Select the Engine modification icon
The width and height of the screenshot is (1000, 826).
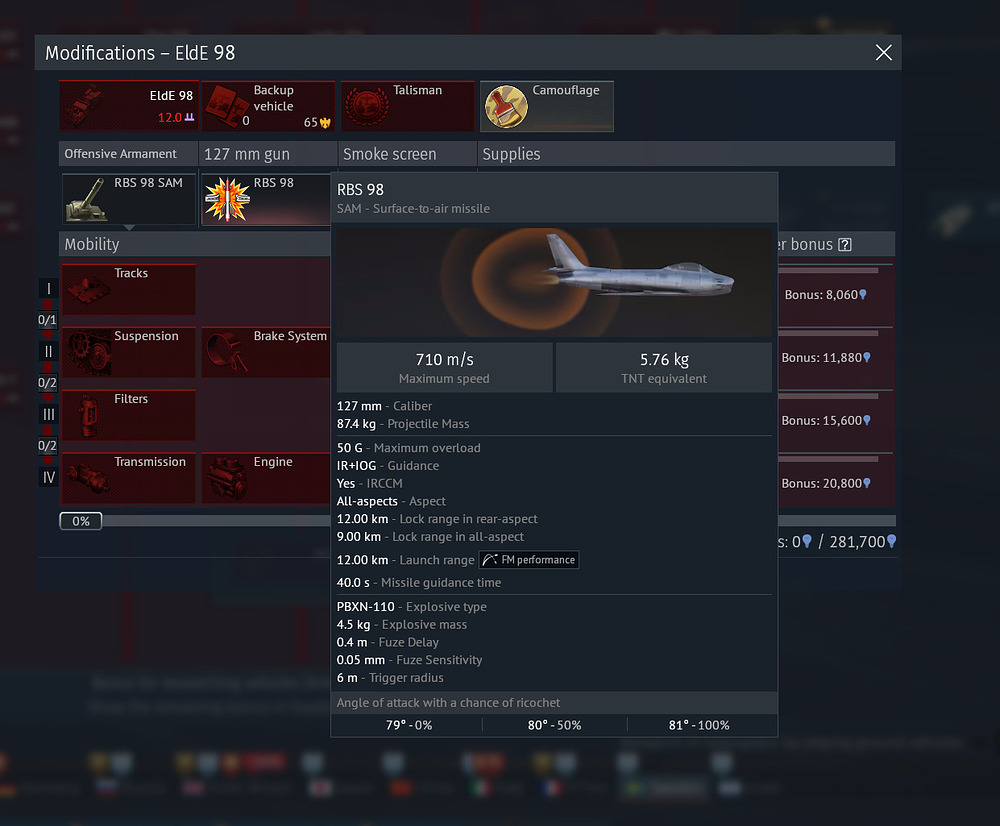tap(227, 478)
